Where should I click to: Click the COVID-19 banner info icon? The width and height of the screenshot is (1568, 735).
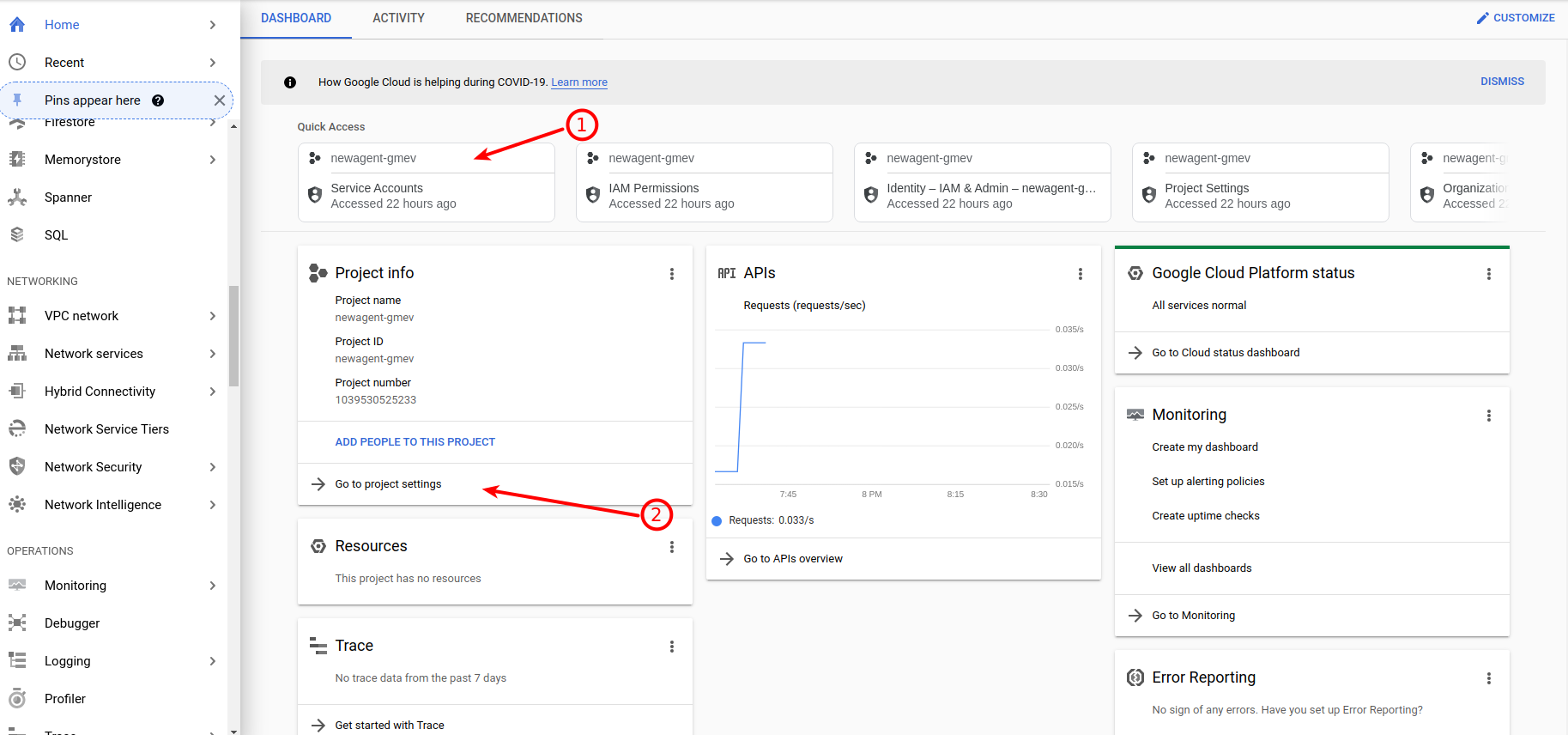tap(290, 82)
